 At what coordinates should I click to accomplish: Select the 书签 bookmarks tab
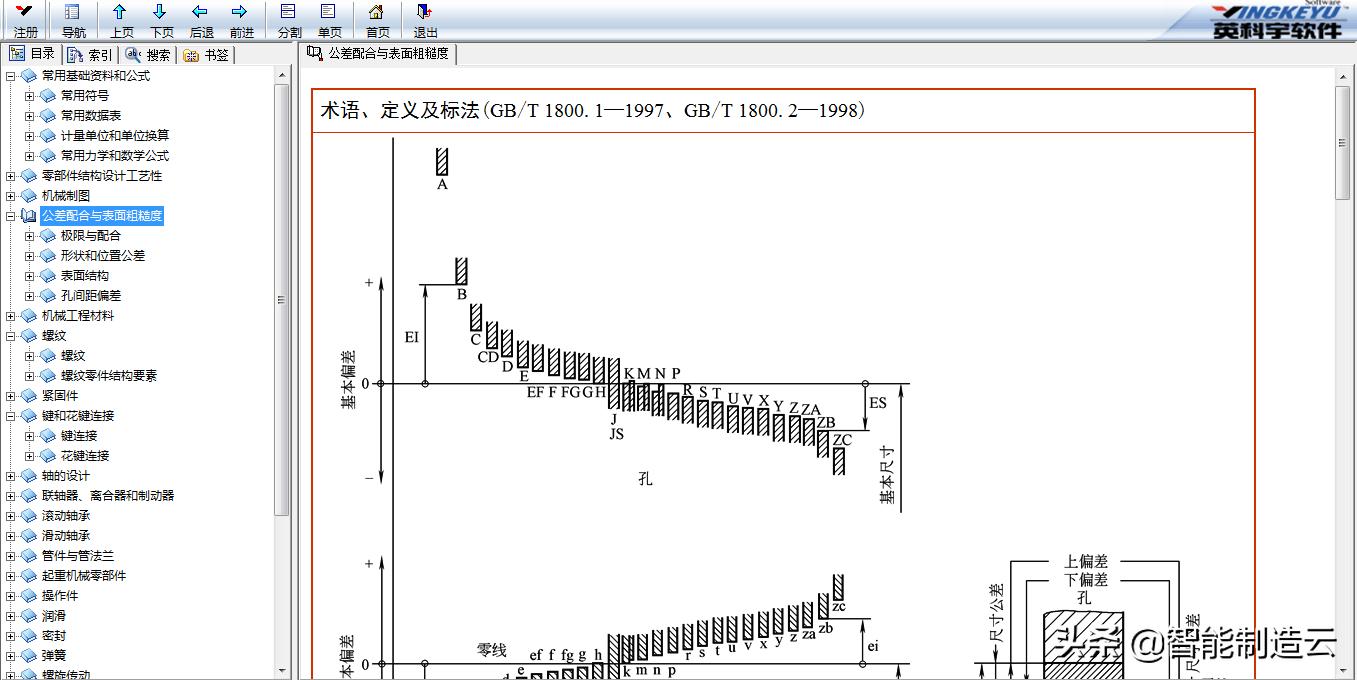(206, 55)
